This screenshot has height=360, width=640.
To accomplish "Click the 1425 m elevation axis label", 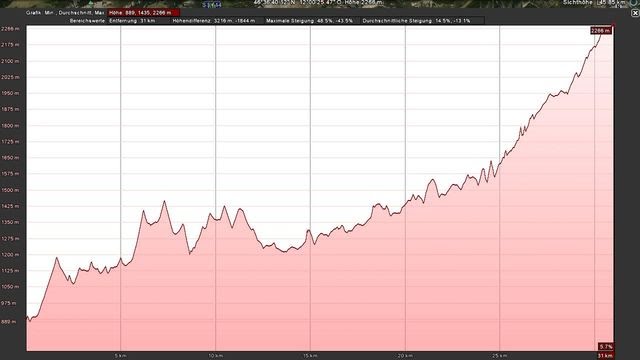I will [10, 206].
